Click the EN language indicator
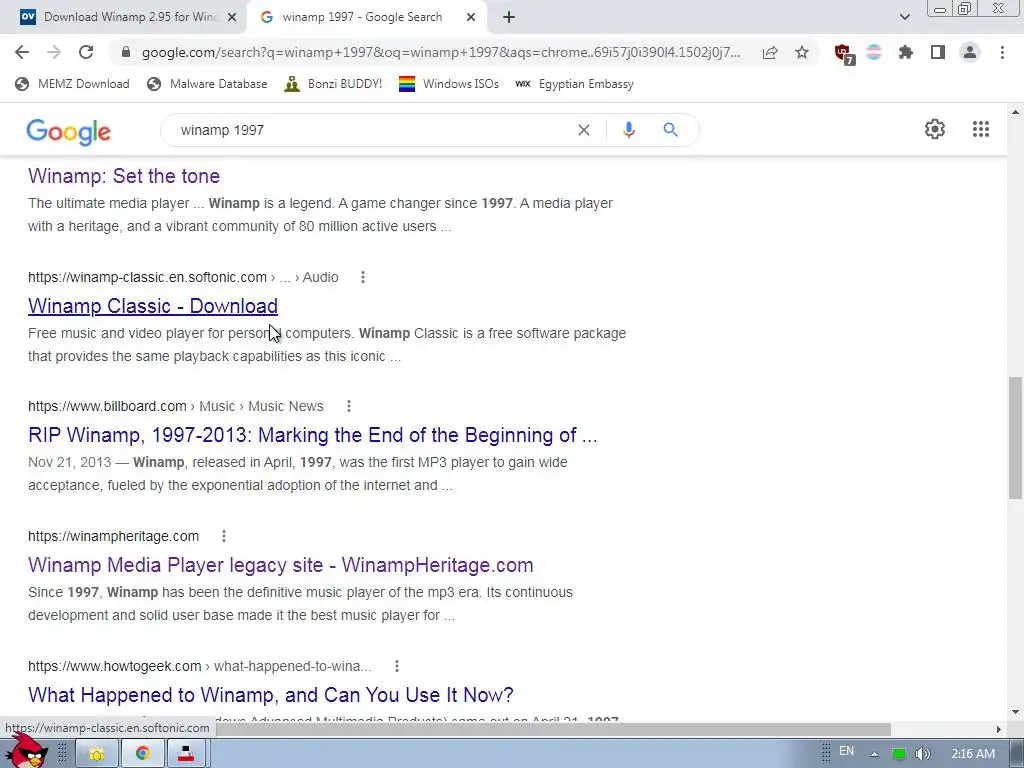Viewport: 1024px width, 768px height. point(846,751)
